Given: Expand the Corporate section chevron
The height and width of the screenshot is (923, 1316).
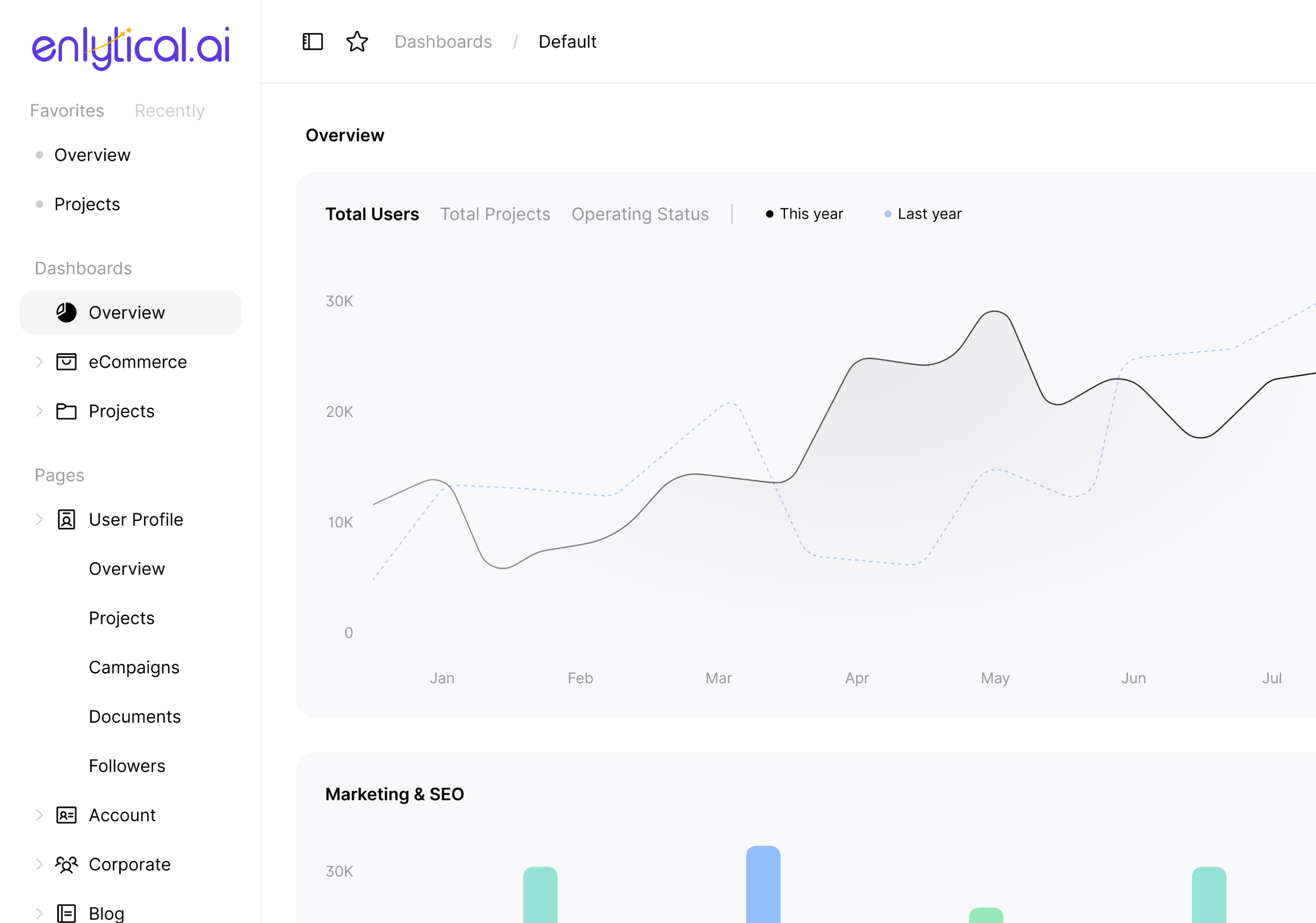Looking at the screenshot, I should coord(39,865).
